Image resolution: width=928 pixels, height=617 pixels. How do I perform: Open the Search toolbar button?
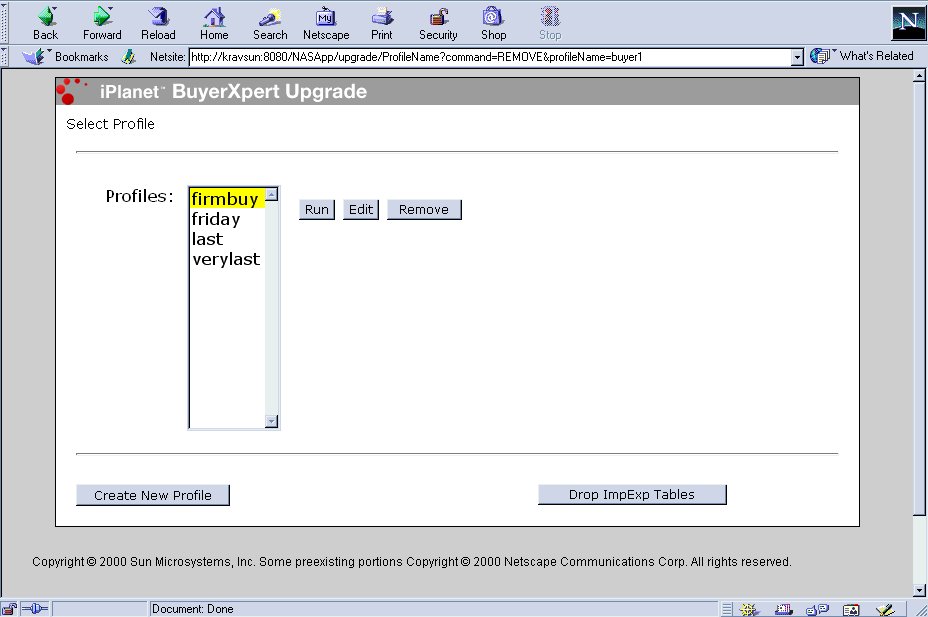[270, 24]
